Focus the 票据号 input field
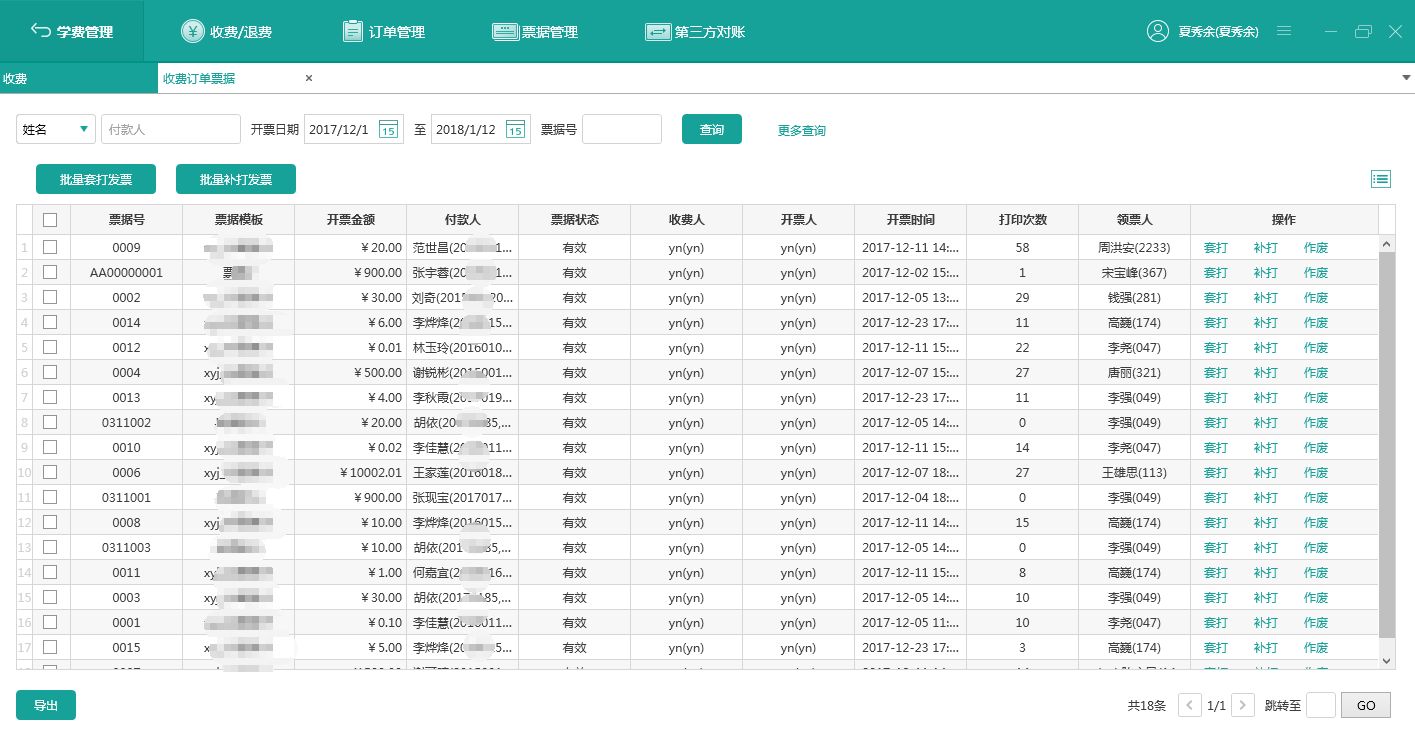 click(x=622, y=129)
